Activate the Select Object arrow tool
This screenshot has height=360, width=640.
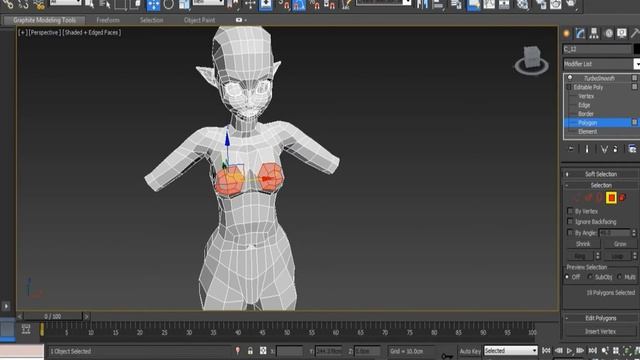point(89,4)
